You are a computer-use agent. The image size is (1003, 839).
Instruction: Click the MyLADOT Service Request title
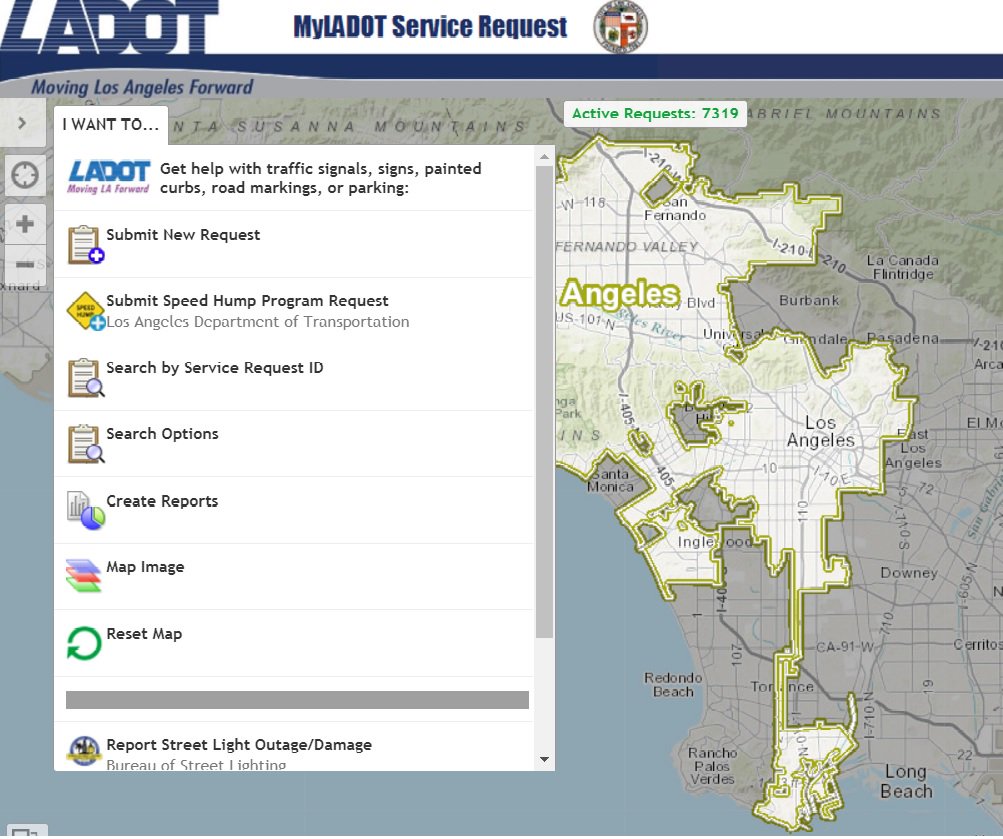pyautogui.click(x=430, y=27)
